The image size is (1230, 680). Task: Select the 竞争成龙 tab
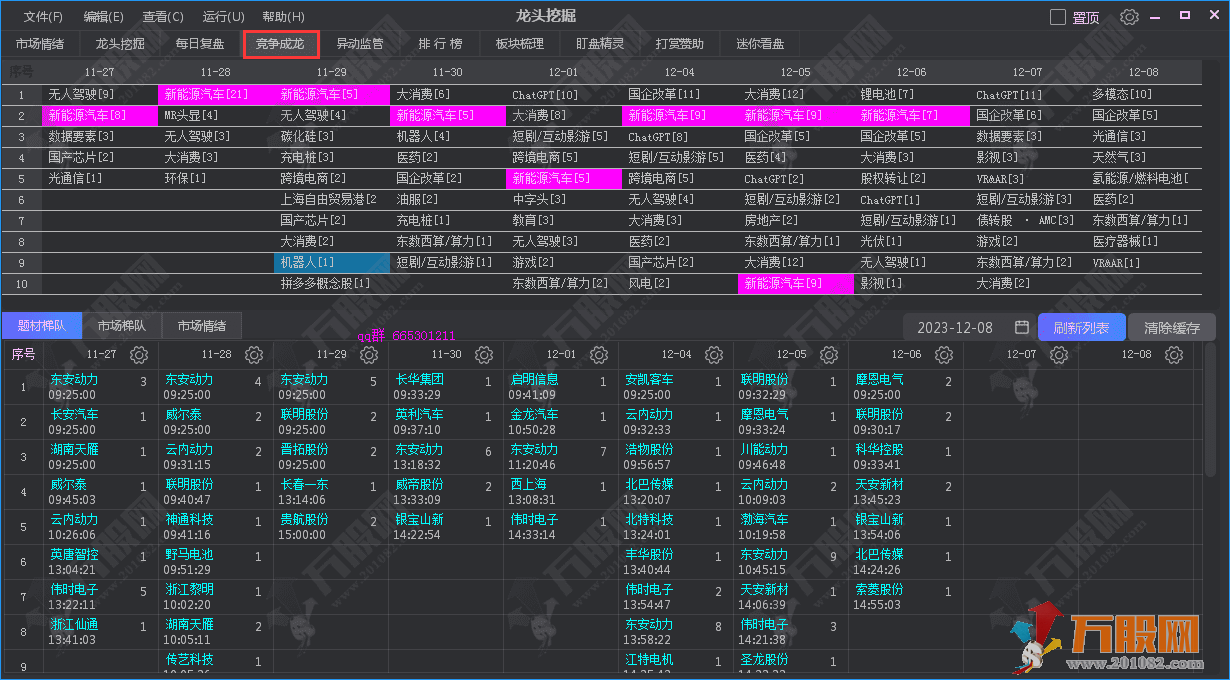tap(280, 44)
